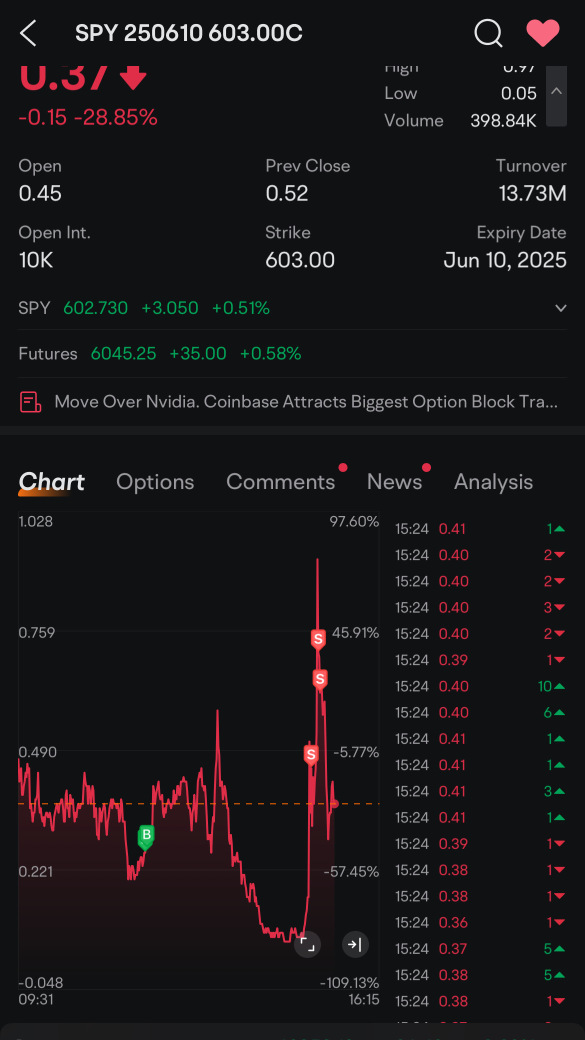585x1040 pixels.
Task: Select the trade row with volume 6
Action: [x=480, y=712]
